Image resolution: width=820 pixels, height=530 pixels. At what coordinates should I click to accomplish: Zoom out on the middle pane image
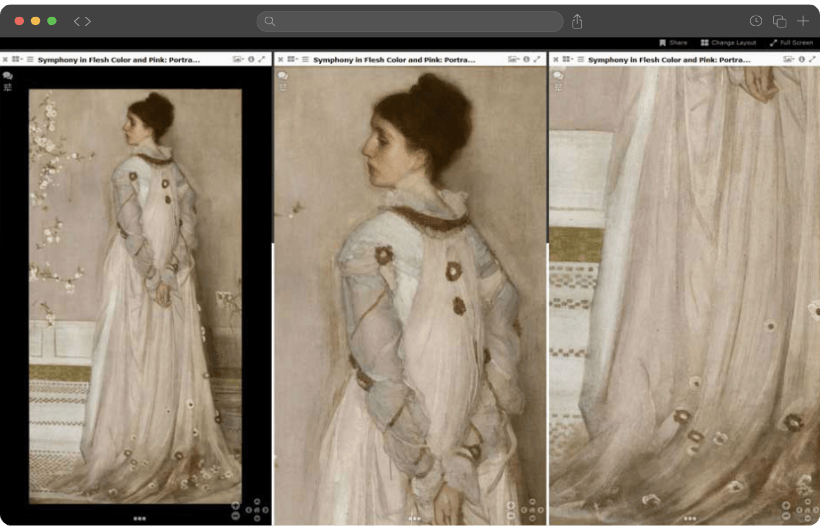coord(511,516)
